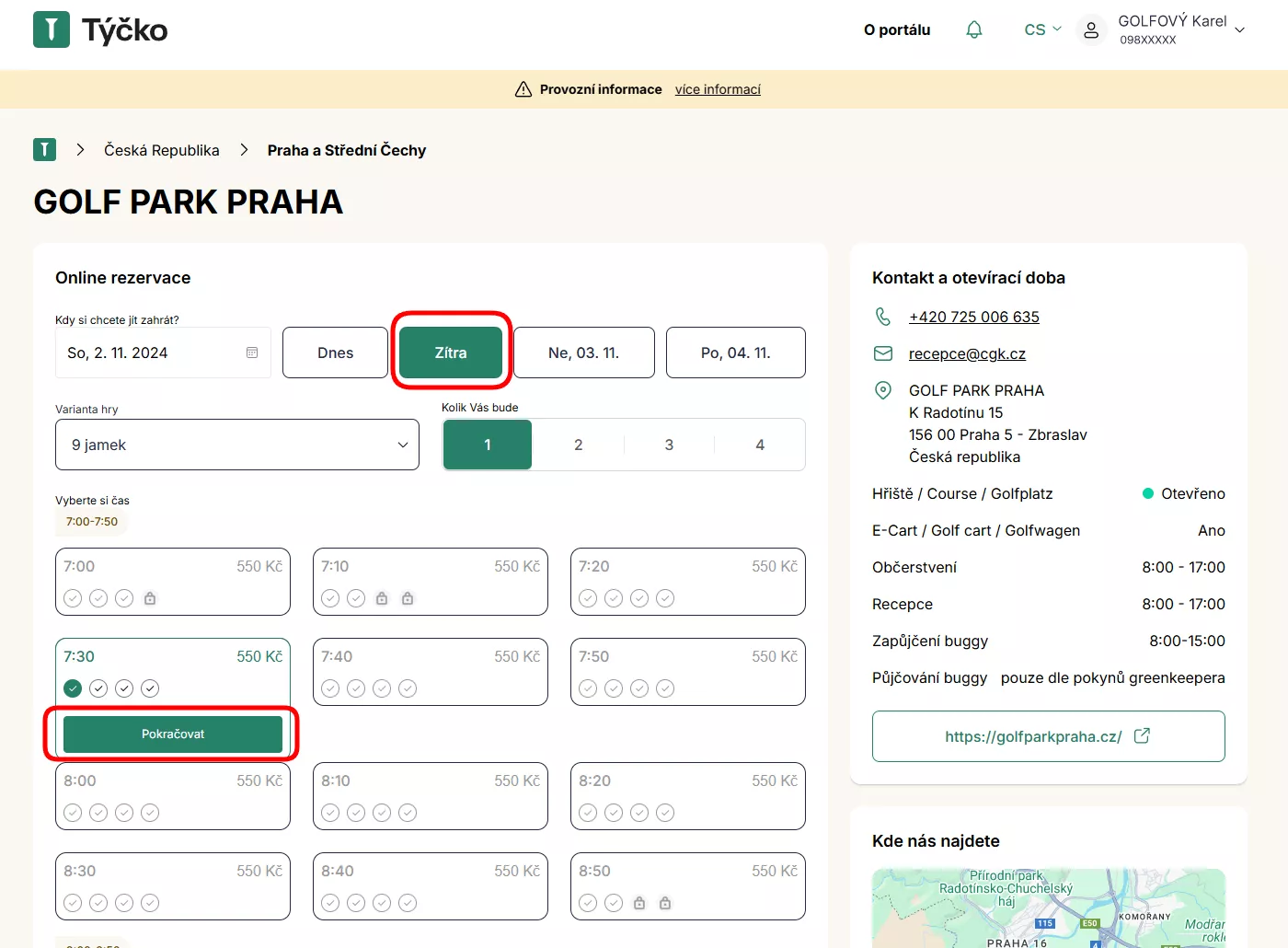Select the first spot in 7:00 slot
The width and height of the screenshot is (1288, 948).
click(73, 598)
